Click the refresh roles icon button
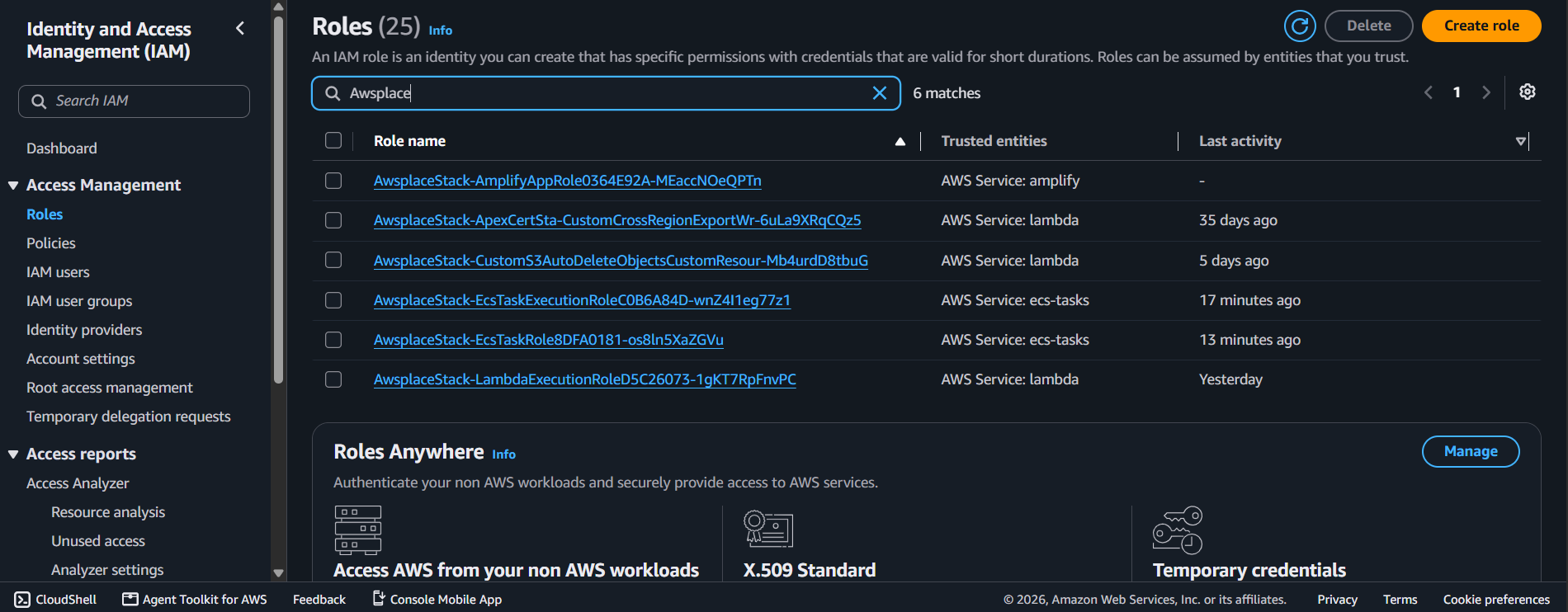The width and height of the screenshot is (1568, 612). coord(1300,26)
